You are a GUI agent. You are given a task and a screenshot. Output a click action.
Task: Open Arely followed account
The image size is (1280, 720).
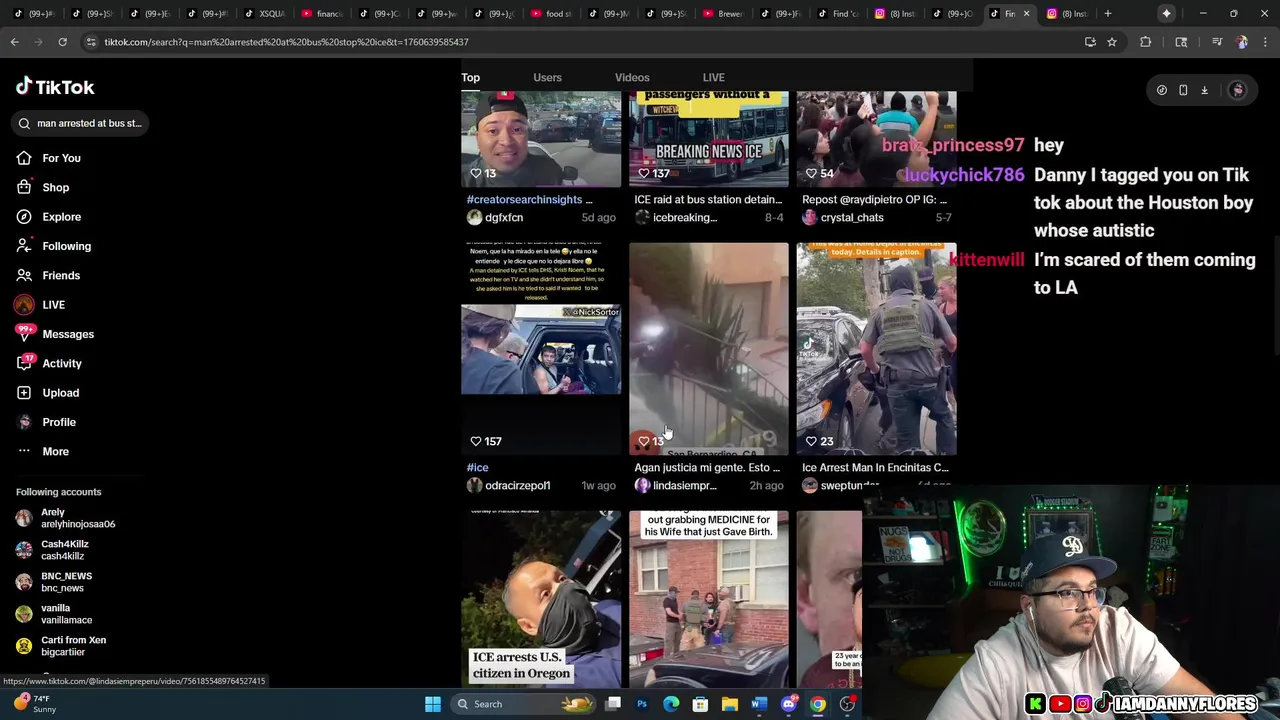point(65,518)
